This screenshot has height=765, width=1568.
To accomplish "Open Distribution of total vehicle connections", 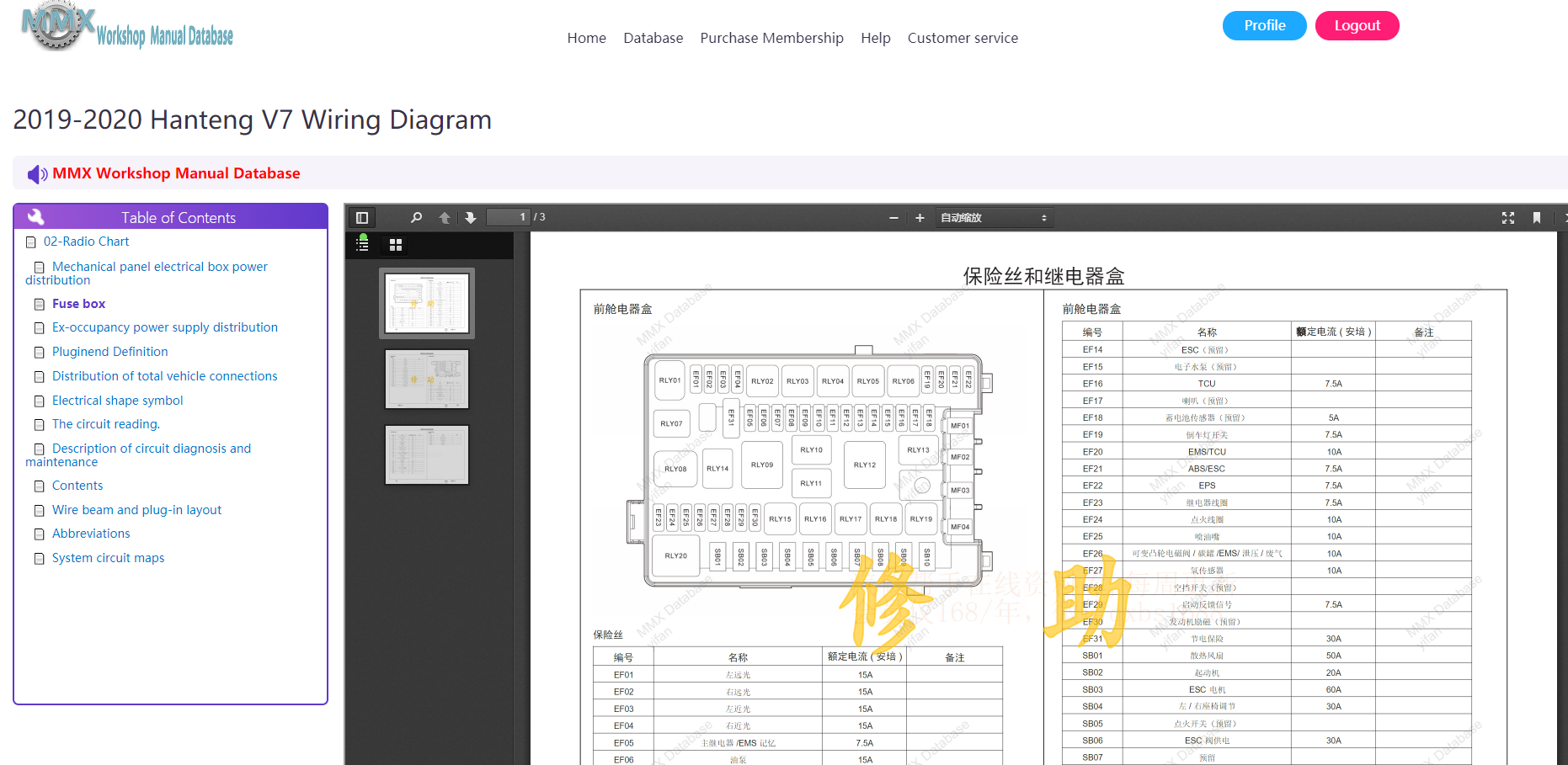I will [x=165, y=376].
